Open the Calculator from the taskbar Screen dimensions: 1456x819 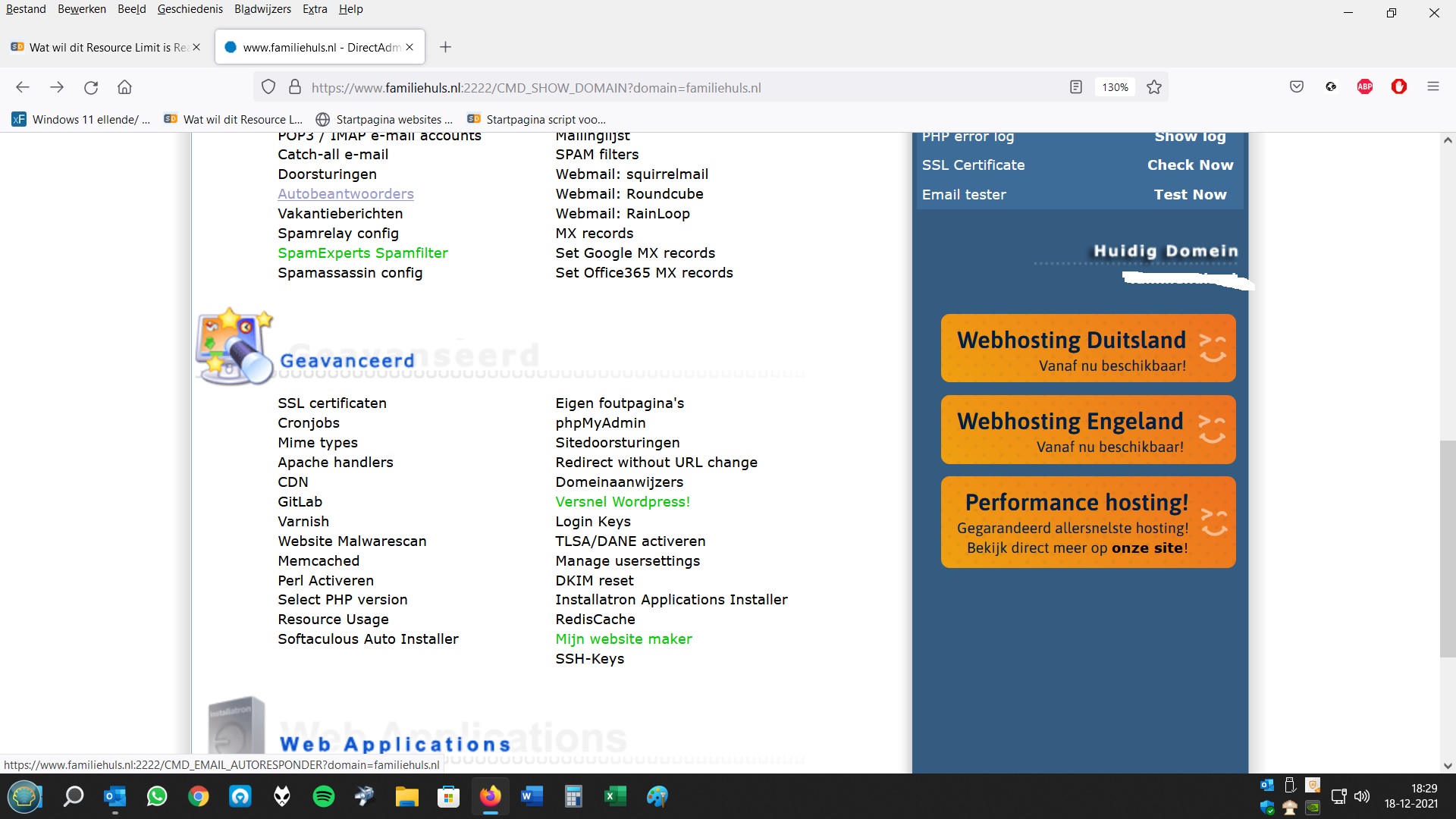pyautogui.click(x=574, y=796)
